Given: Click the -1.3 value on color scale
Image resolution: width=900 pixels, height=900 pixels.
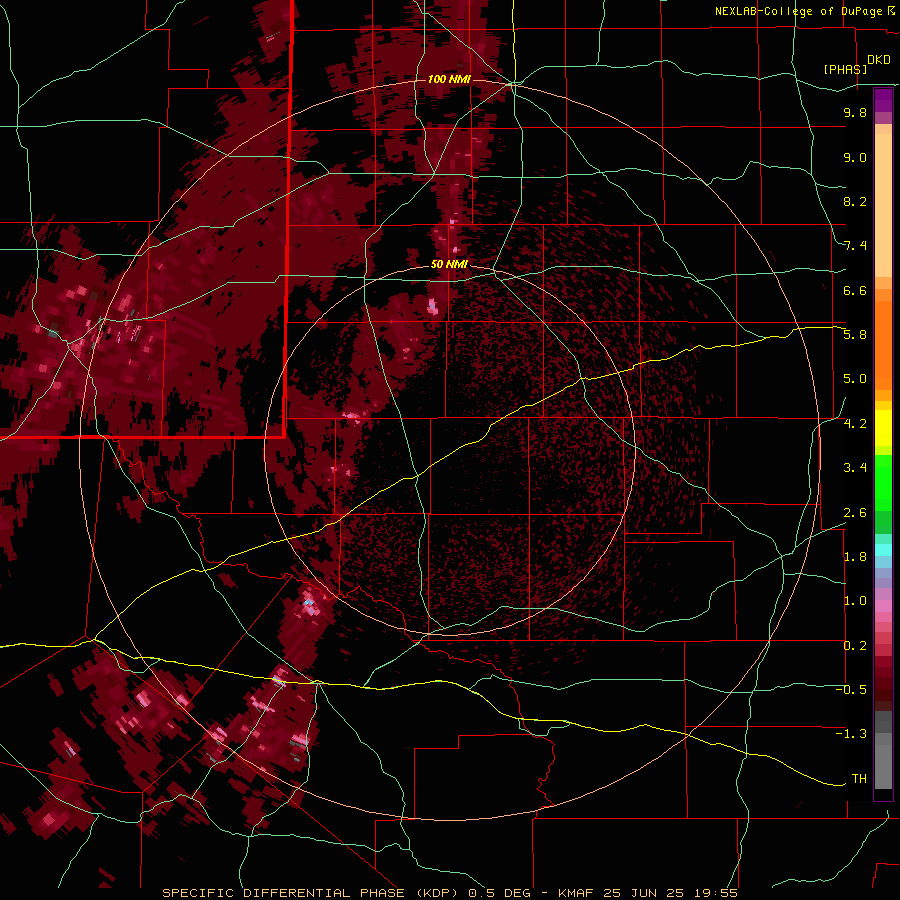Looking at the screenshot, I should [x=851, y=734].
